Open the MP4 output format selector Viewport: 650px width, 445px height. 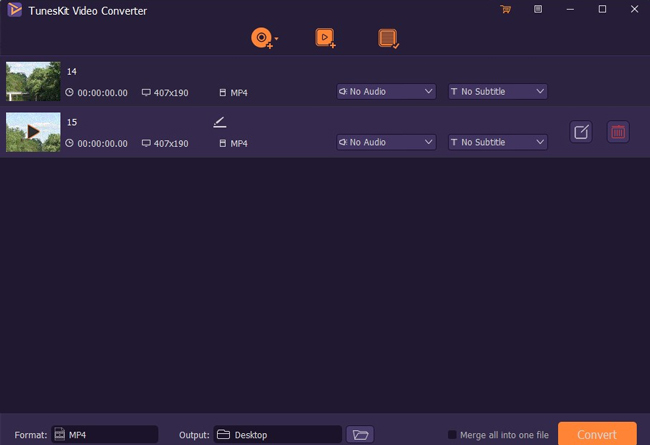tap(105, 435)
